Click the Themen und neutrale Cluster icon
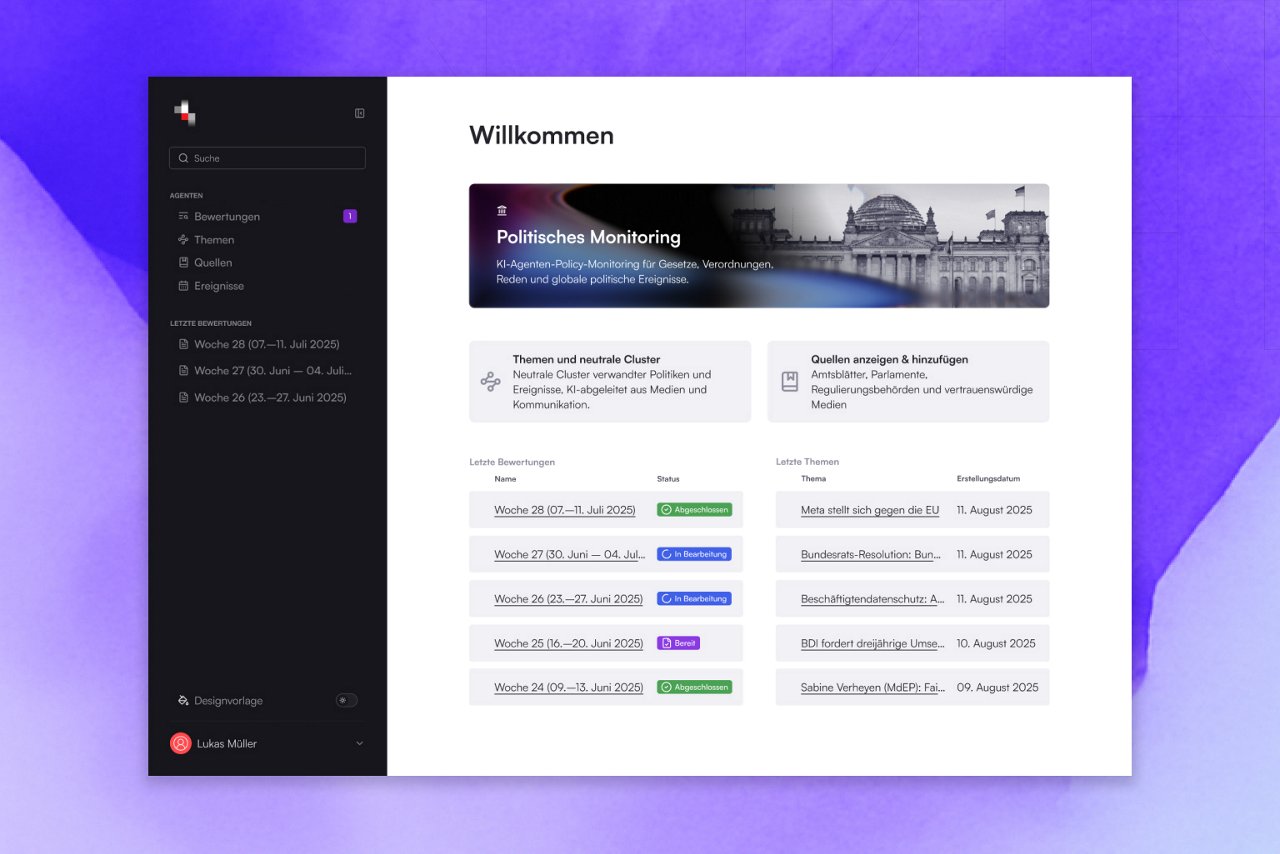 pos(490,381)
